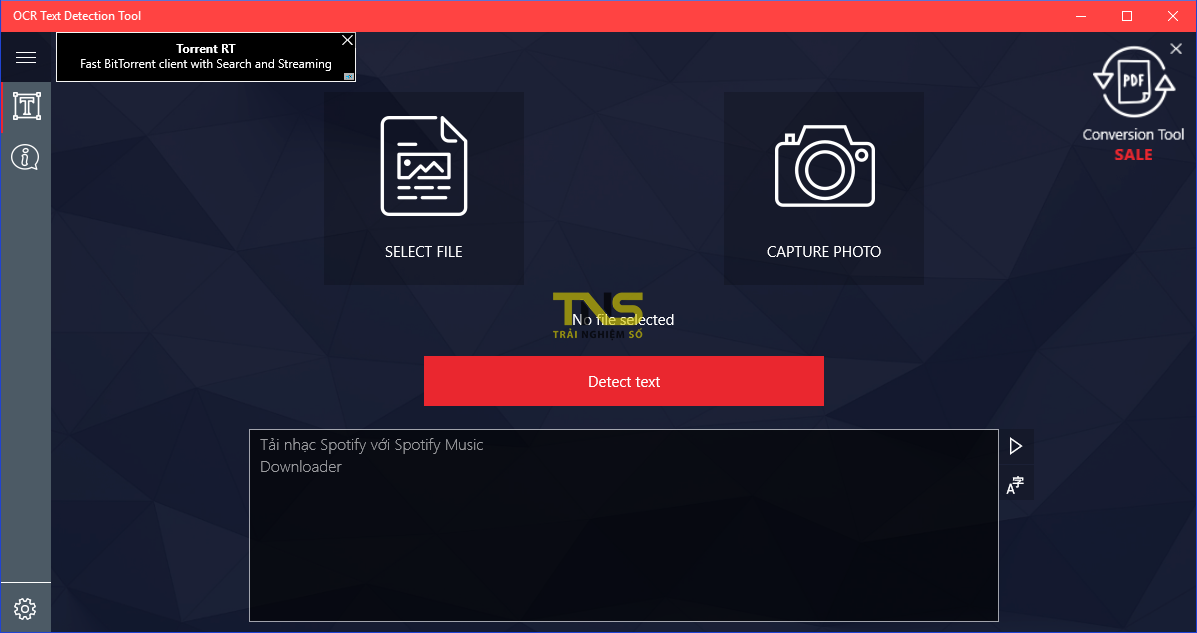Screen dimensions: 1197x633
Task: Click the document image icon to select file
Action: [423, 166]
